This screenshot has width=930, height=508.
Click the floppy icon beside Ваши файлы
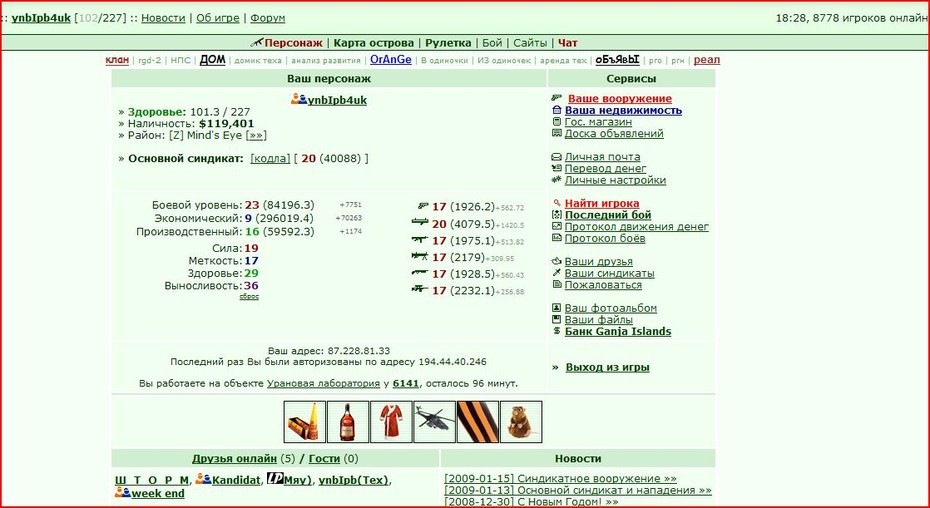(x=556, y=319)
